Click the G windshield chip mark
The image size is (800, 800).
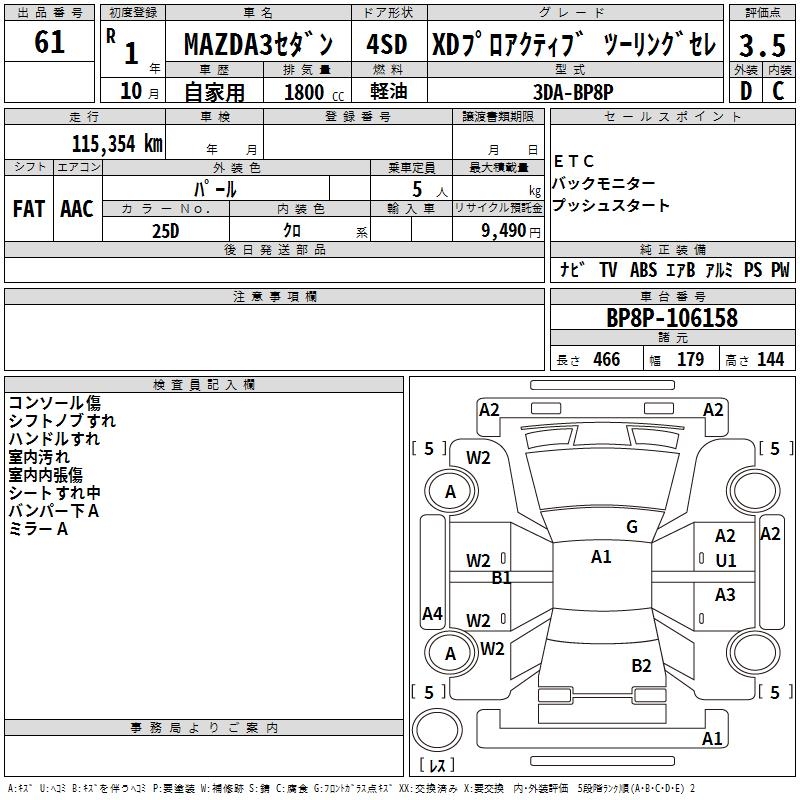[x=632, y=527]
